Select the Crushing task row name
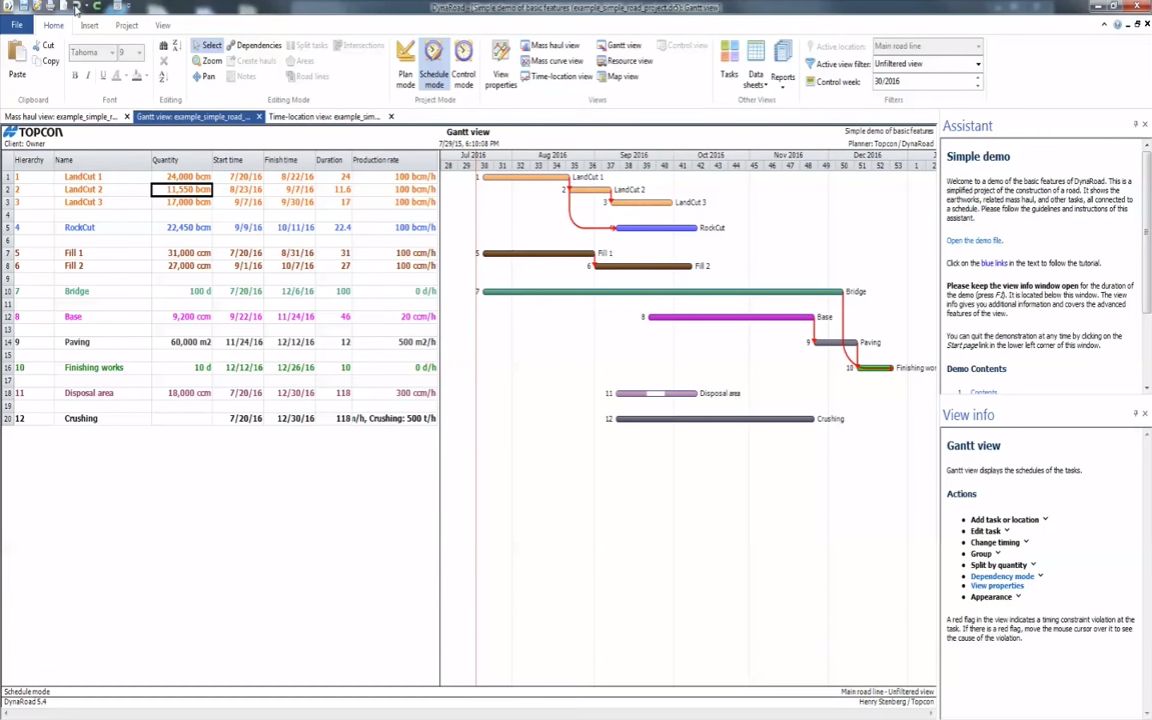This screenshot has height=720, width=1152. click(x=81, y=419)
